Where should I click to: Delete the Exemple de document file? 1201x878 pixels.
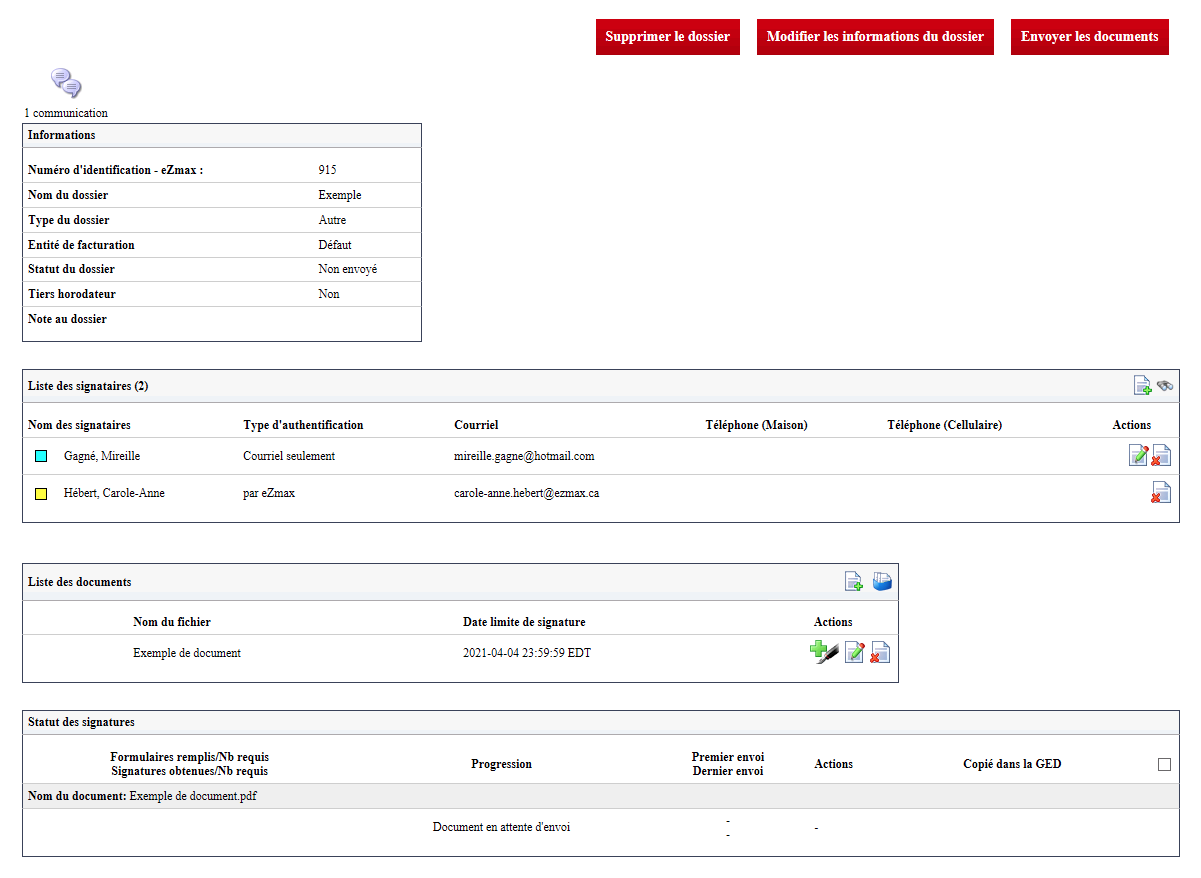[880, 653]
